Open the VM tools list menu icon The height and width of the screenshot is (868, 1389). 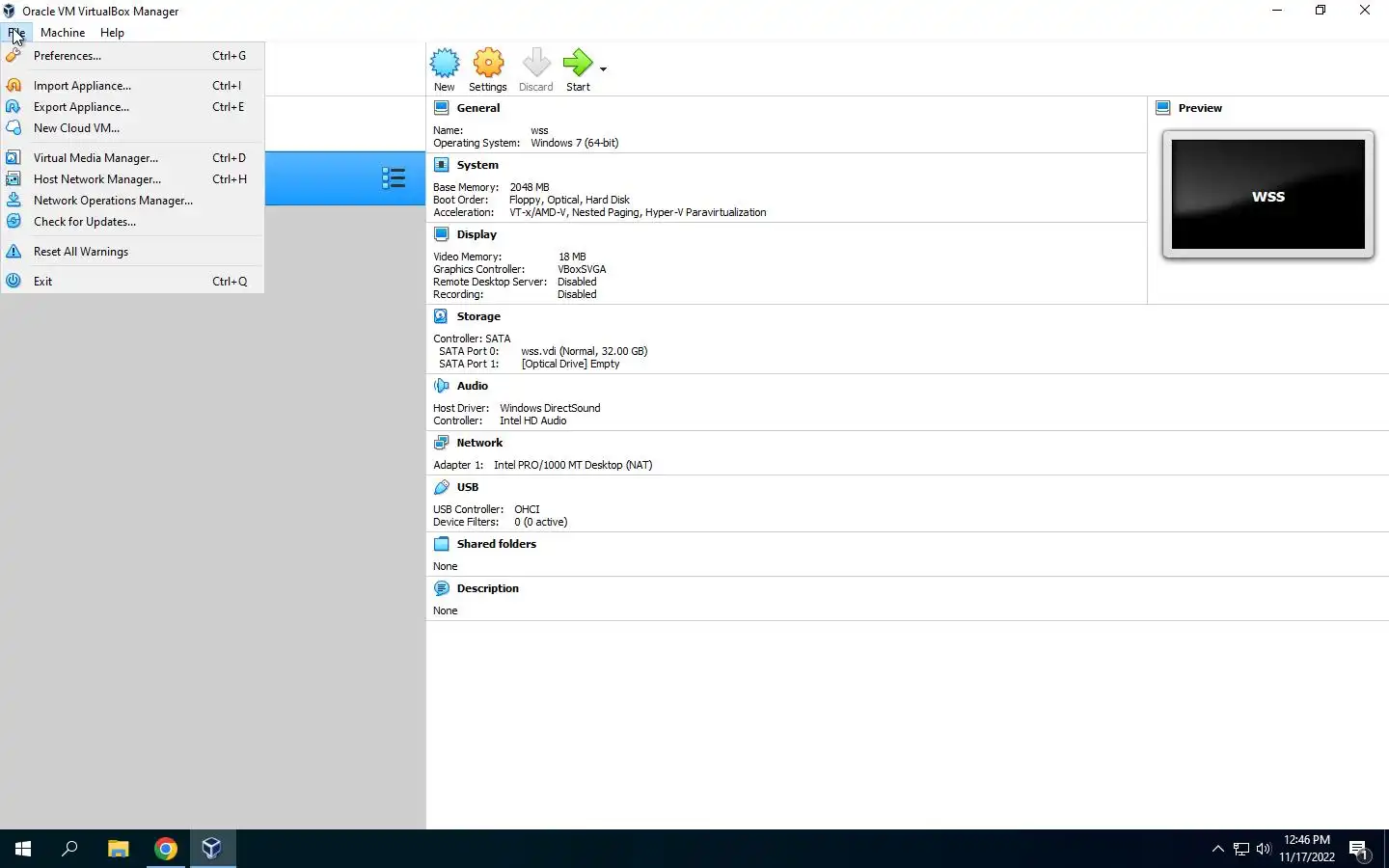[394, 178]
